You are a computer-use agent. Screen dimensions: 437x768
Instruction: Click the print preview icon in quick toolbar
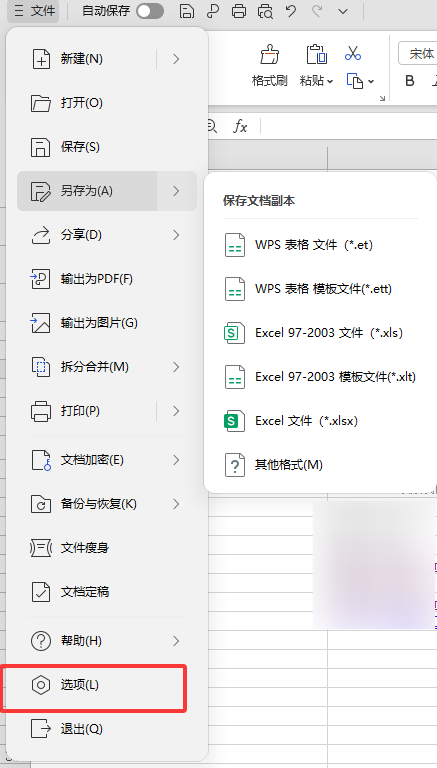click(265, 11)
